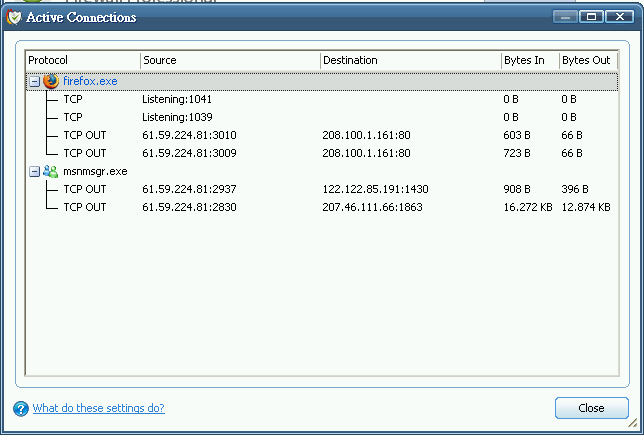644x435 pixels.
Task: Collapse the msnmsgr.exe connection group
Action: pyautogui.click(x=34, y=171)
